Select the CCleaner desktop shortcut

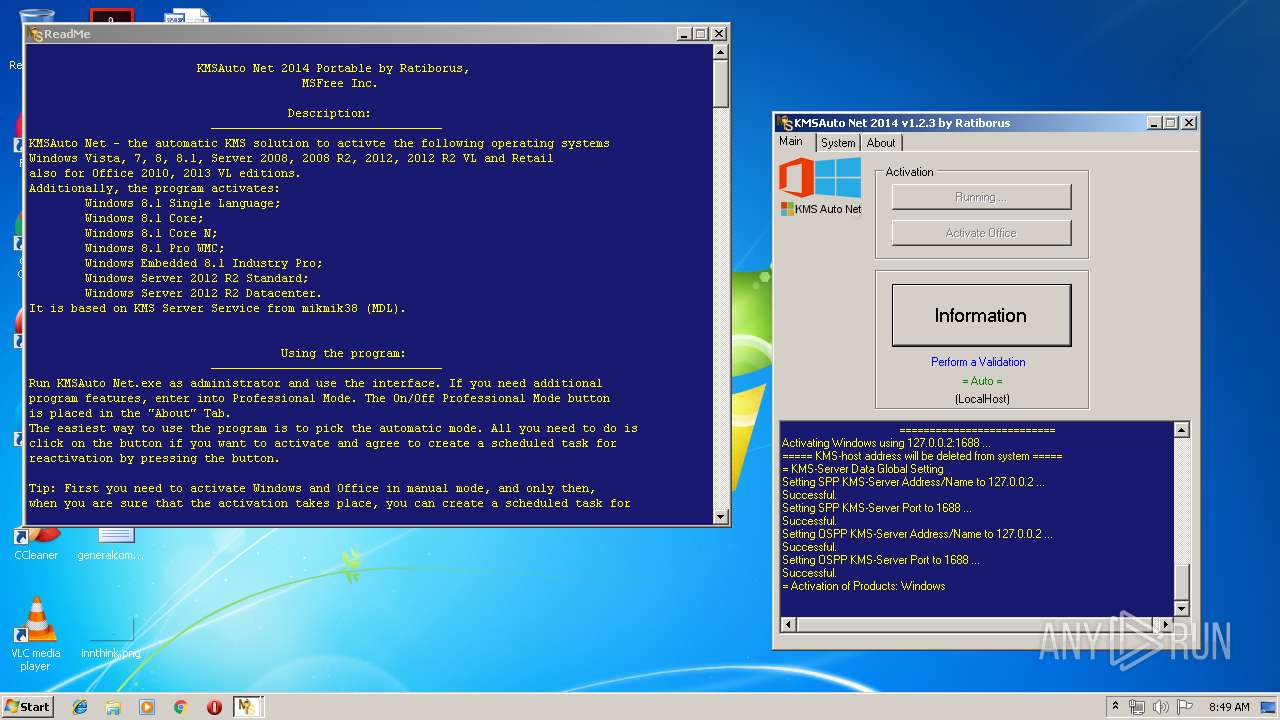36,545
